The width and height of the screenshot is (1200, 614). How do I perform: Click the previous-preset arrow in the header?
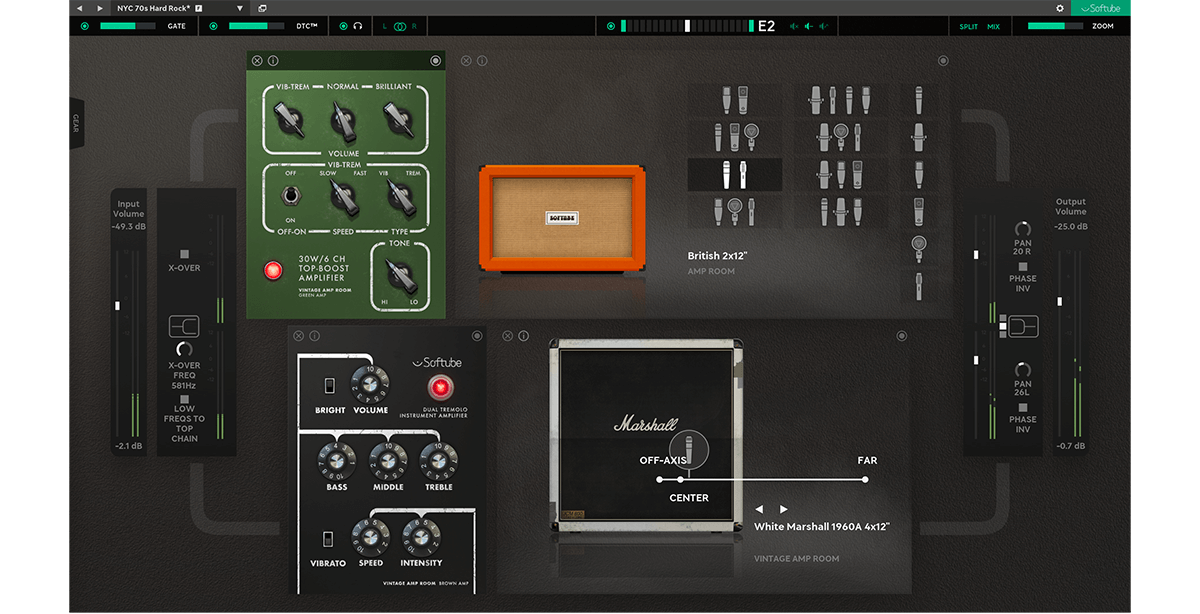point(80,8)
